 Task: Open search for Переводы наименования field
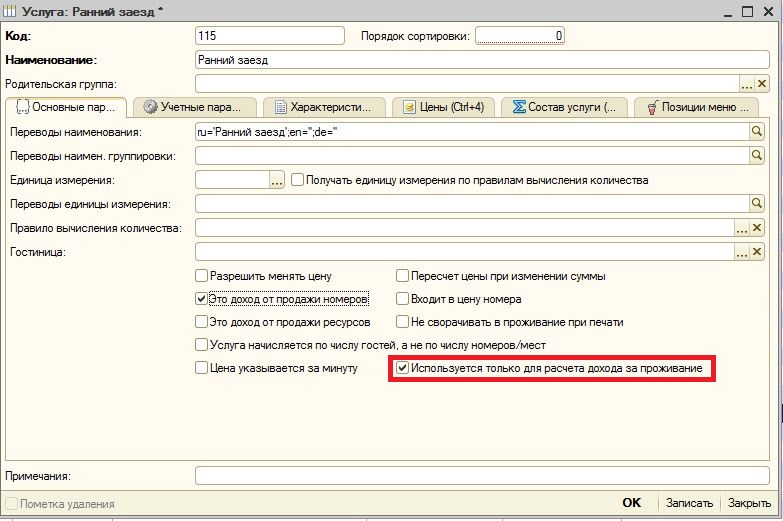click(x=757, y=132)
